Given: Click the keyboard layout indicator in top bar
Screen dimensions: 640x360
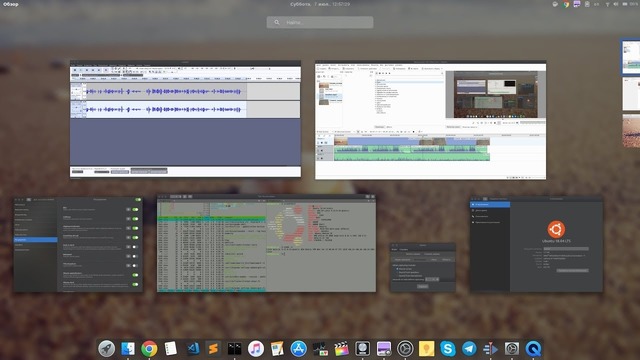Looking at the screenshot, I should click(597, 4).
